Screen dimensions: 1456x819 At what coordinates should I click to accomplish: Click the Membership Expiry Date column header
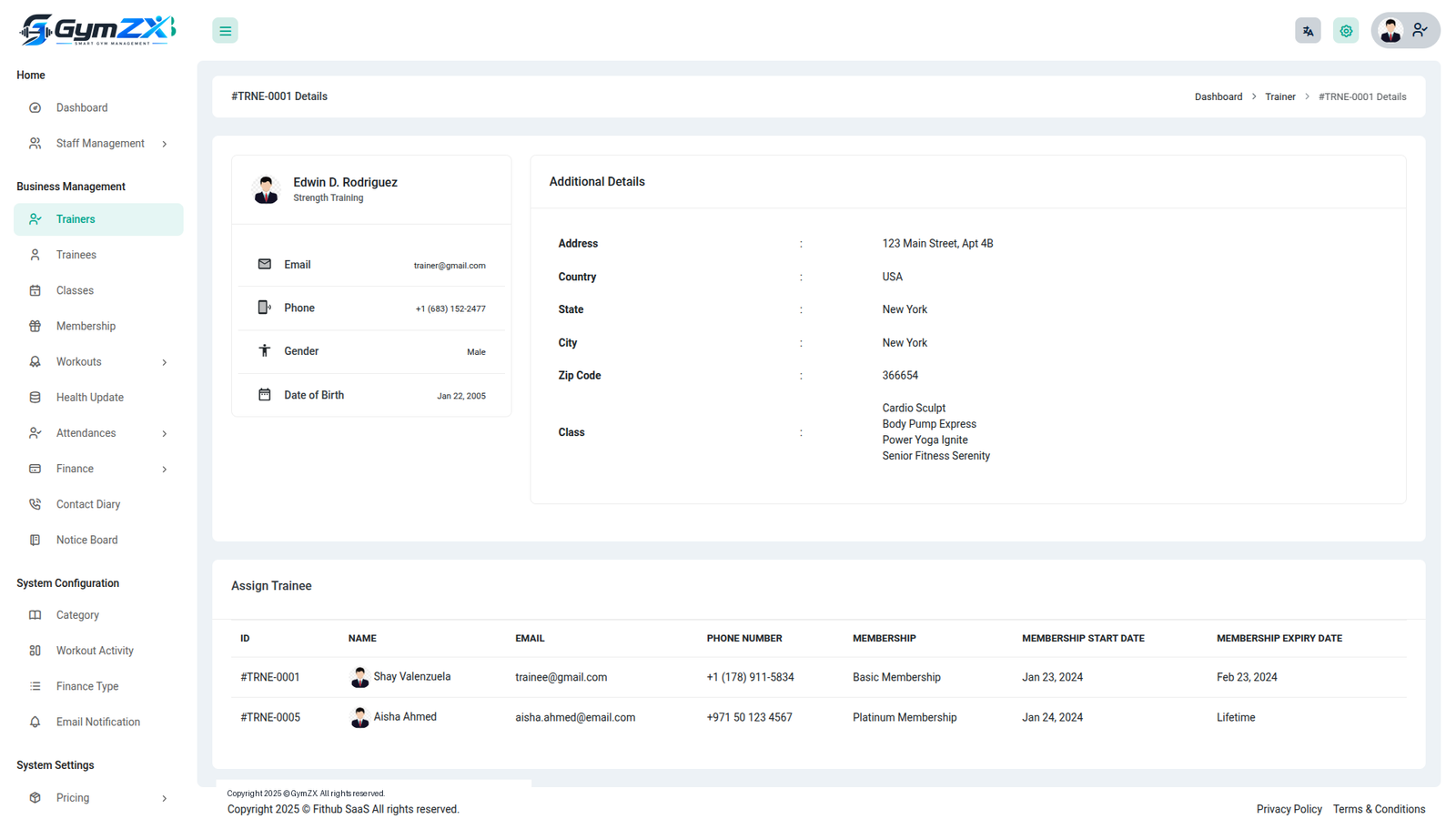pos(1279,639)
